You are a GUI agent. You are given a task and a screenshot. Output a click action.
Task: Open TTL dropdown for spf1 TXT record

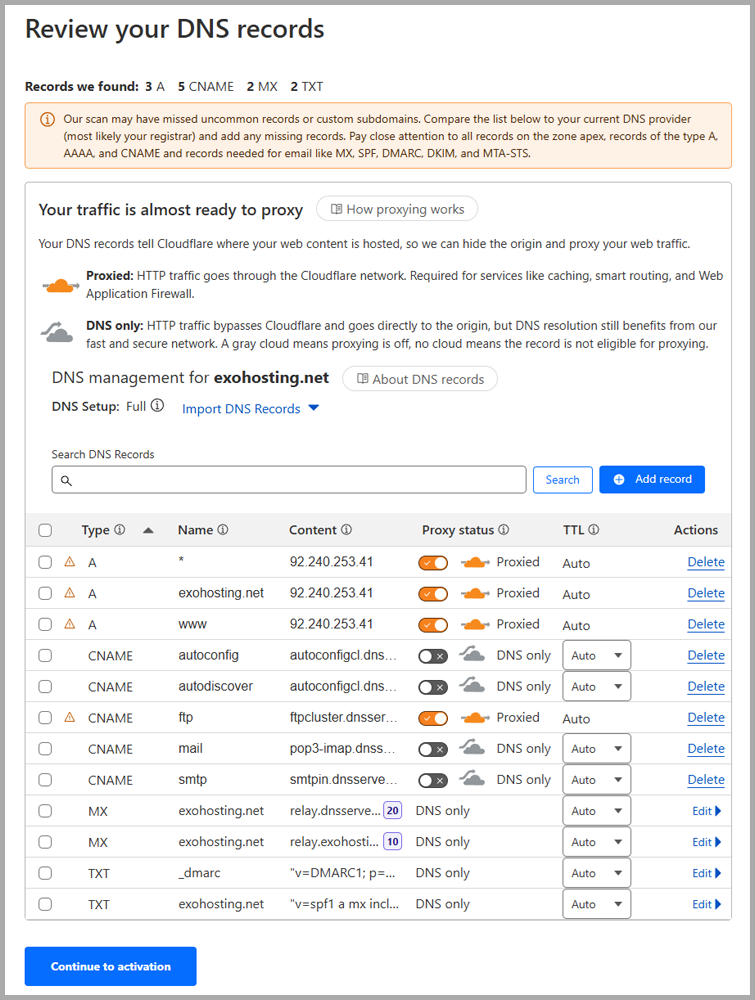596,904
